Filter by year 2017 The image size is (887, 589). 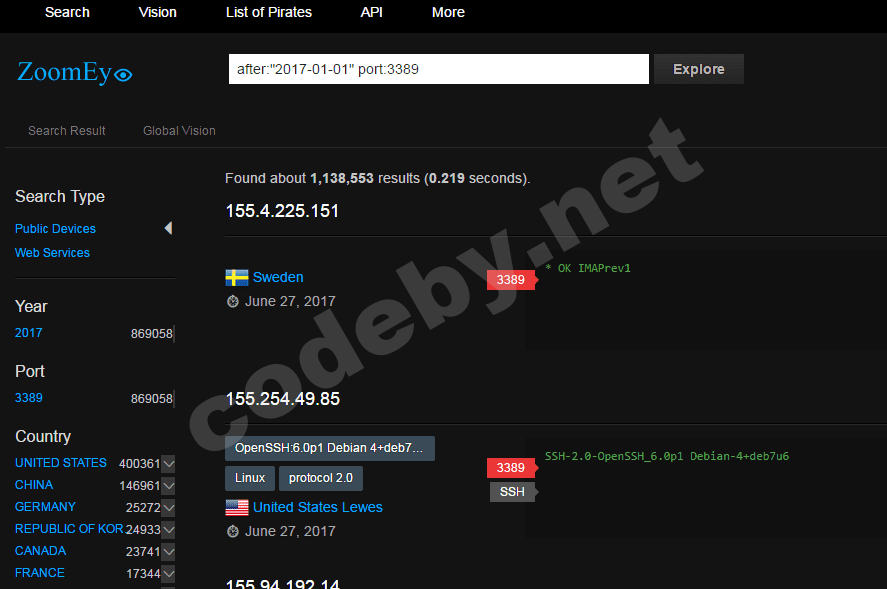point(28,333)
